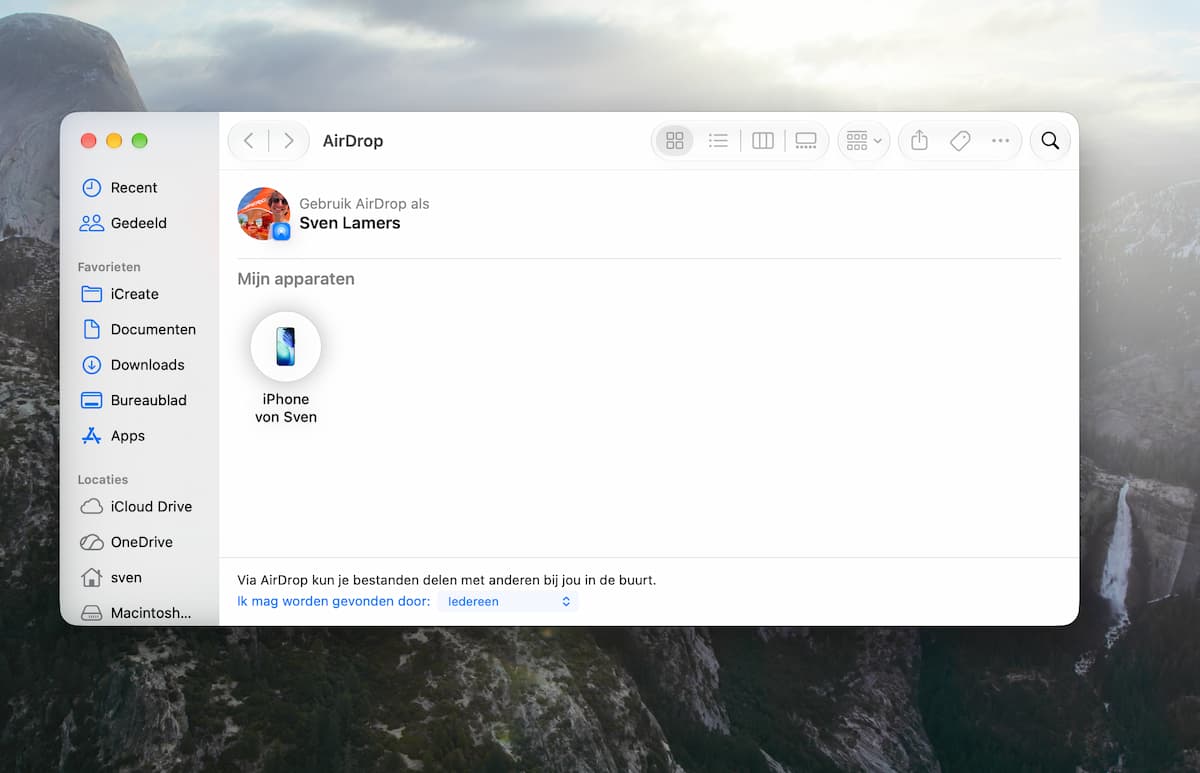Switch to gallery view

[806, 141]
